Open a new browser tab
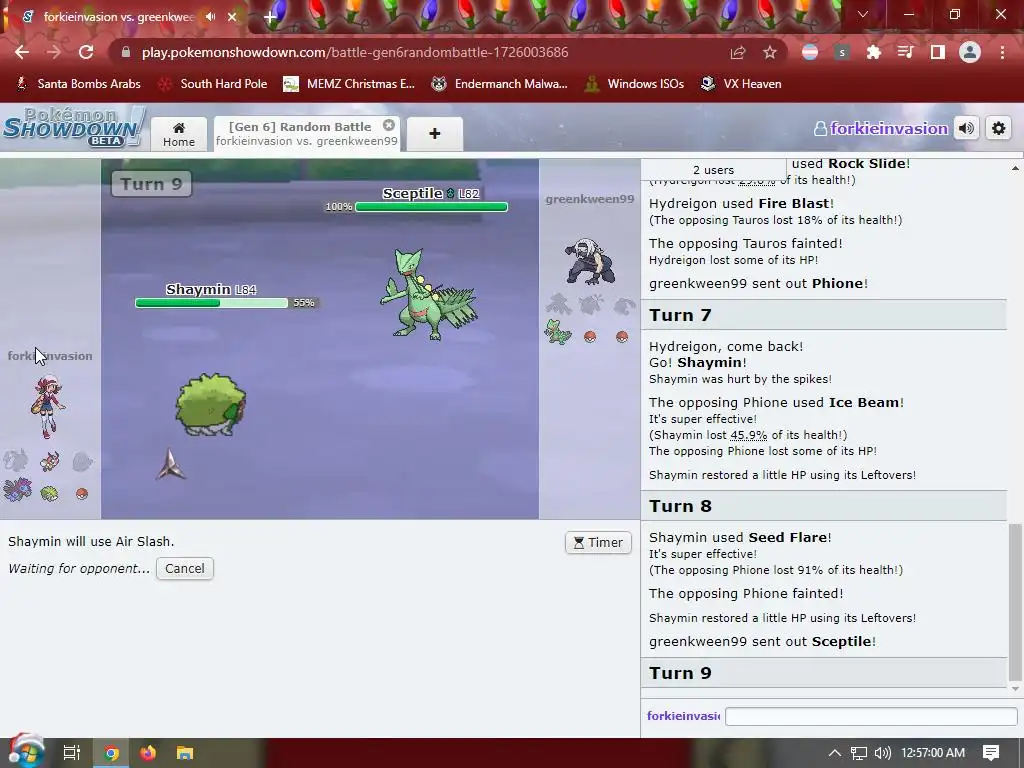Image resolution: width=1024 pixels, height=768 pixels. coord(270,18)
